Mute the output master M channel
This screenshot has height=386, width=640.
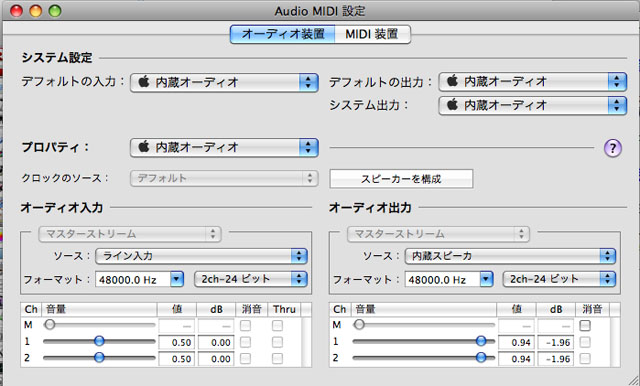[x=585, y=326]
